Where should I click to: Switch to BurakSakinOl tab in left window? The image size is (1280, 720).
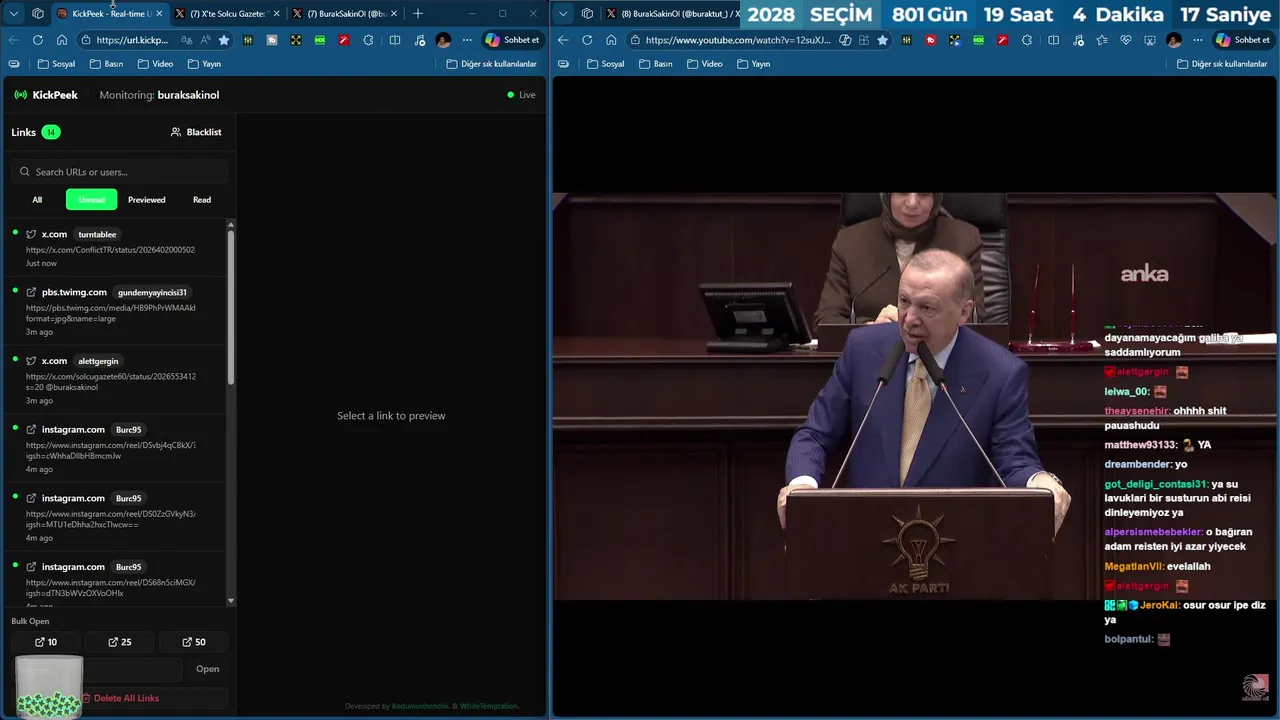345,14
